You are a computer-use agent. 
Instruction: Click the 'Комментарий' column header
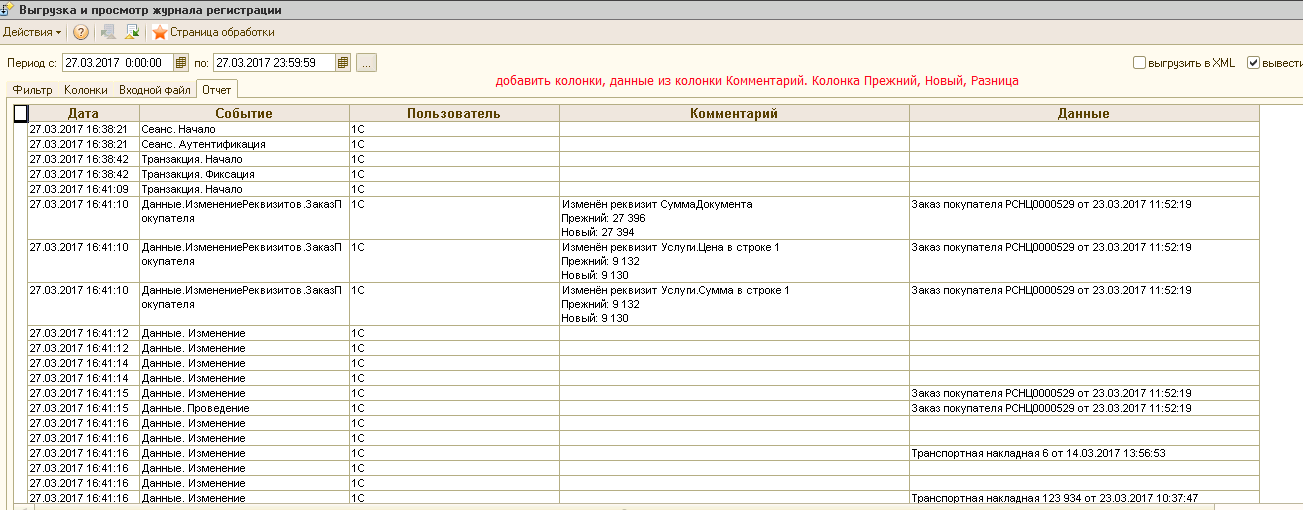(734, 114)
